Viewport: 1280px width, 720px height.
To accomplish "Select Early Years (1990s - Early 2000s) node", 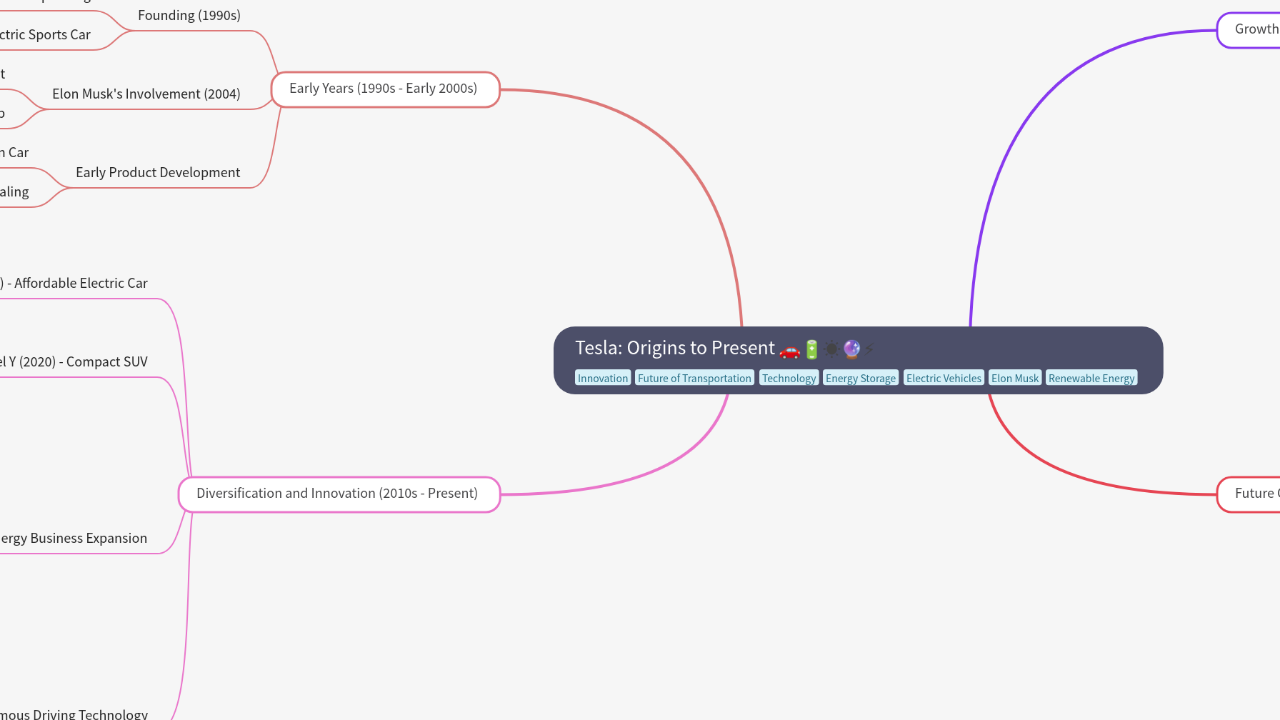I will pyautogui.click(x=385, y=89).
